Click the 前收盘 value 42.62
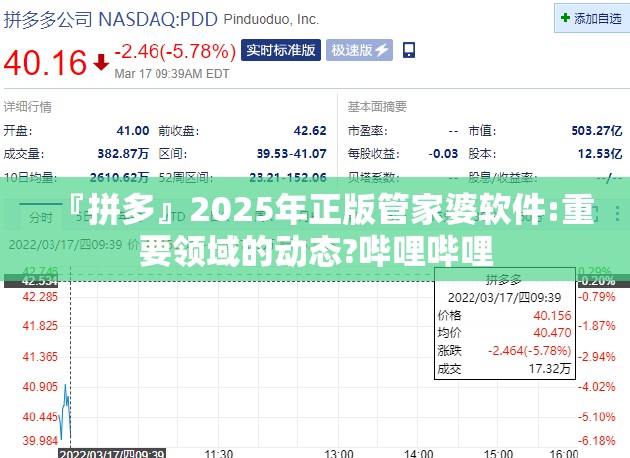This screenshot has height=458, width=630. tap(310, 131)
